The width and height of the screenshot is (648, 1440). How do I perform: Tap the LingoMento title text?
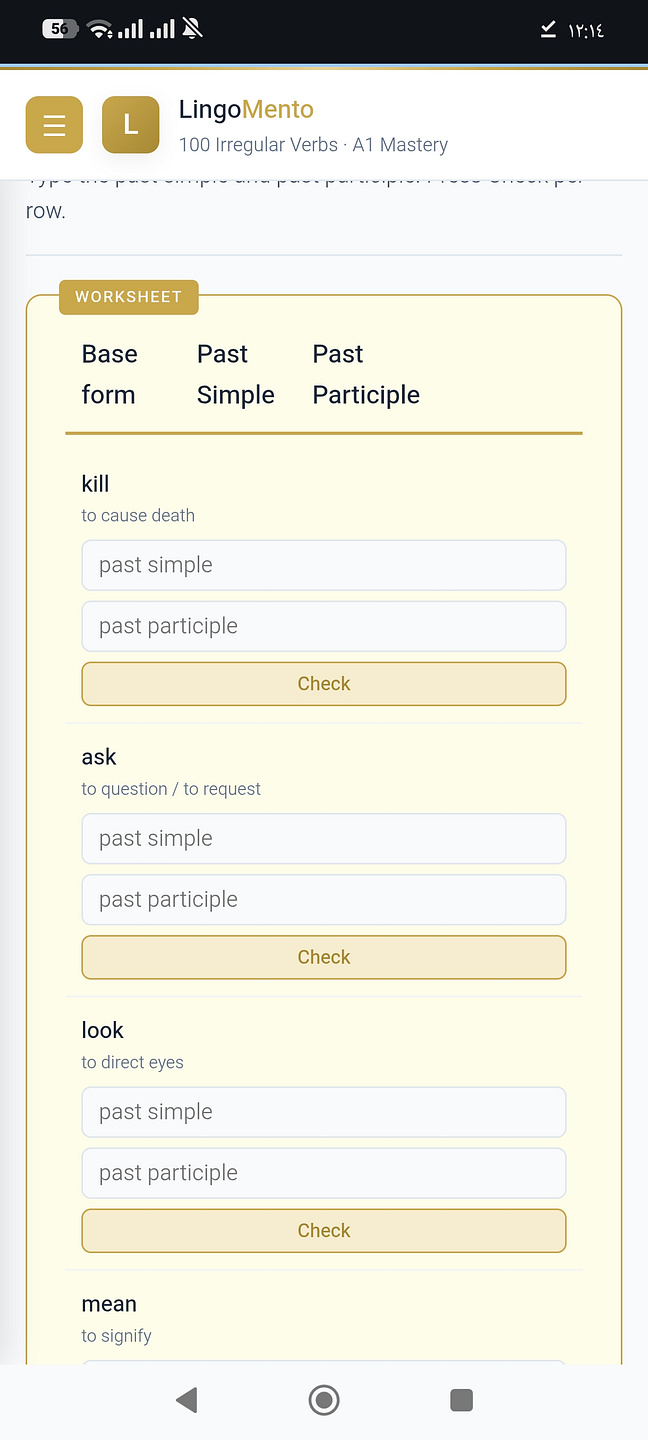click(x=246, y=109)
